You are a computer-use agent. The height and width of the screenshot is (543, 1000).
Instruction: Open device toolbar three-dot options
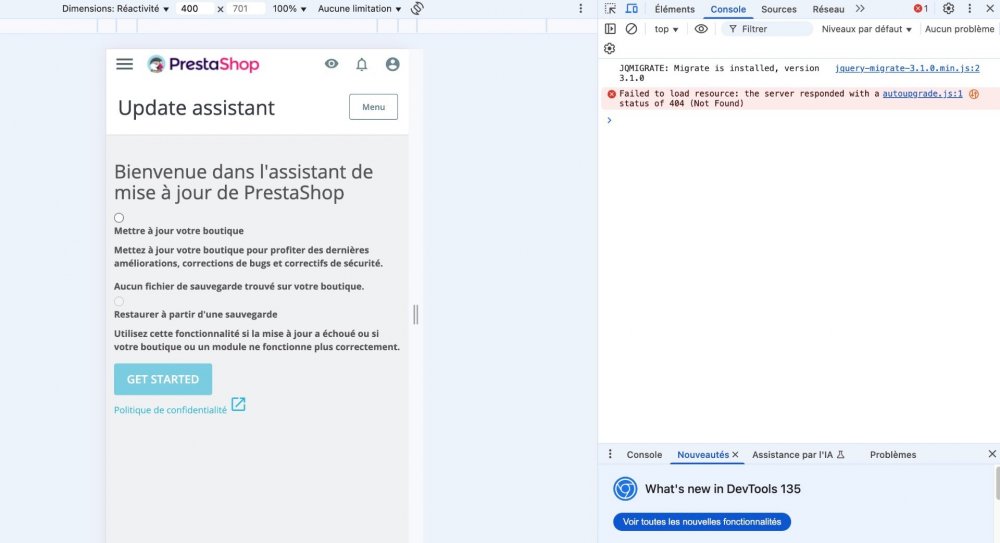580,8
